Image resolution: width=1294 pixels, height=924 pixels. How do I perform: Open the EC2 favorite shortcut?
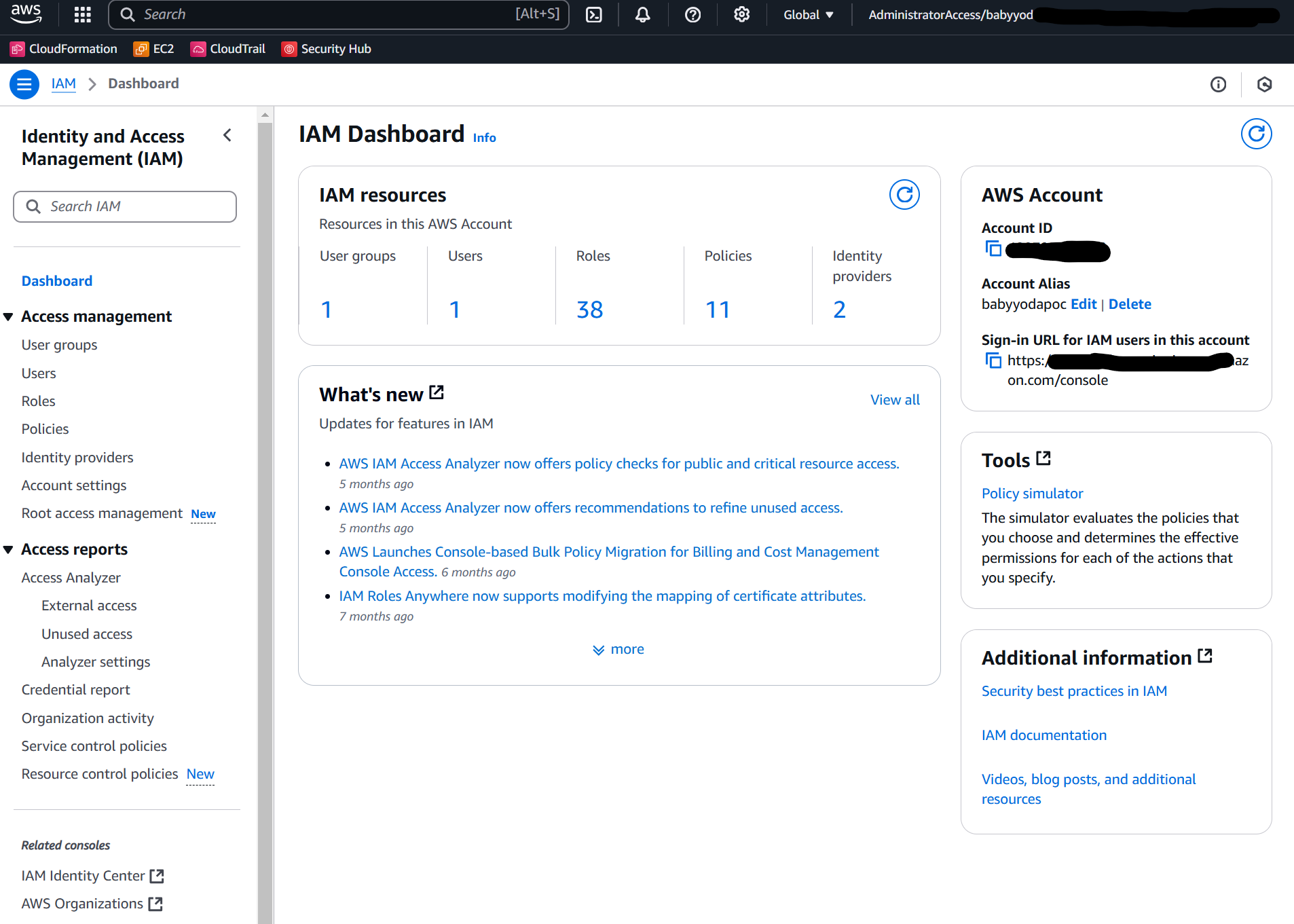(153, 49)
